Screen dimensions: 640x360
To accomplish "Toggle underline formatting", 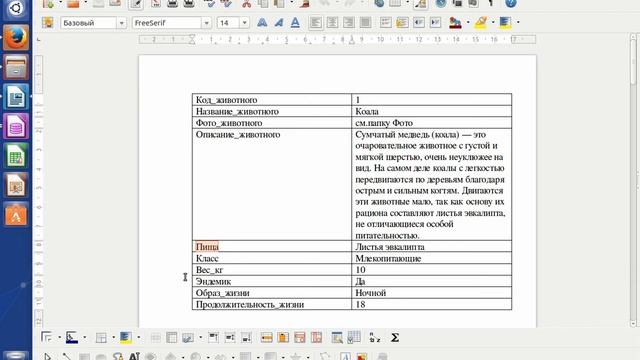I will coord(295,22).
